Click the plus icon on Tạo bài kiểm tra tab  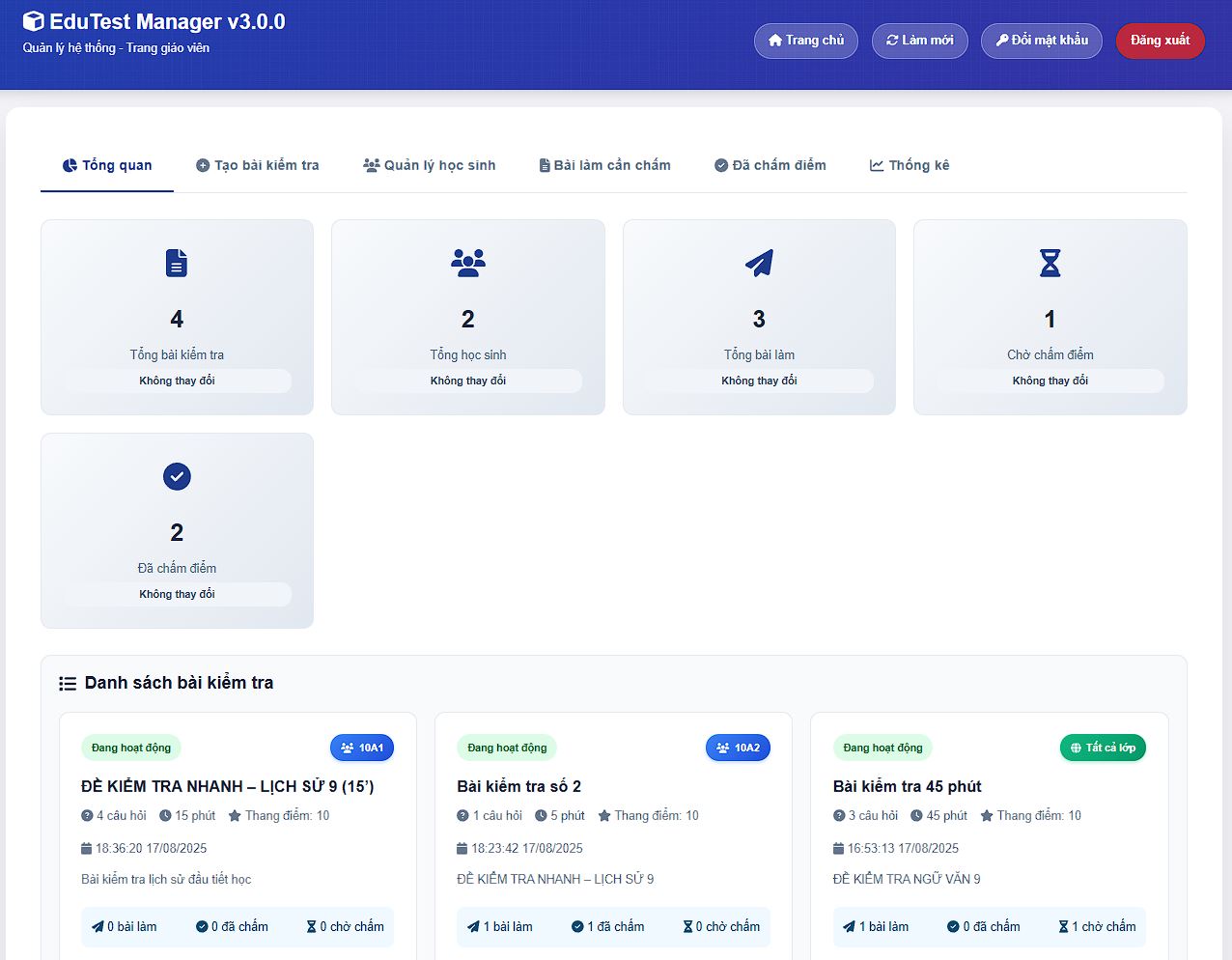tap(203, 165)
